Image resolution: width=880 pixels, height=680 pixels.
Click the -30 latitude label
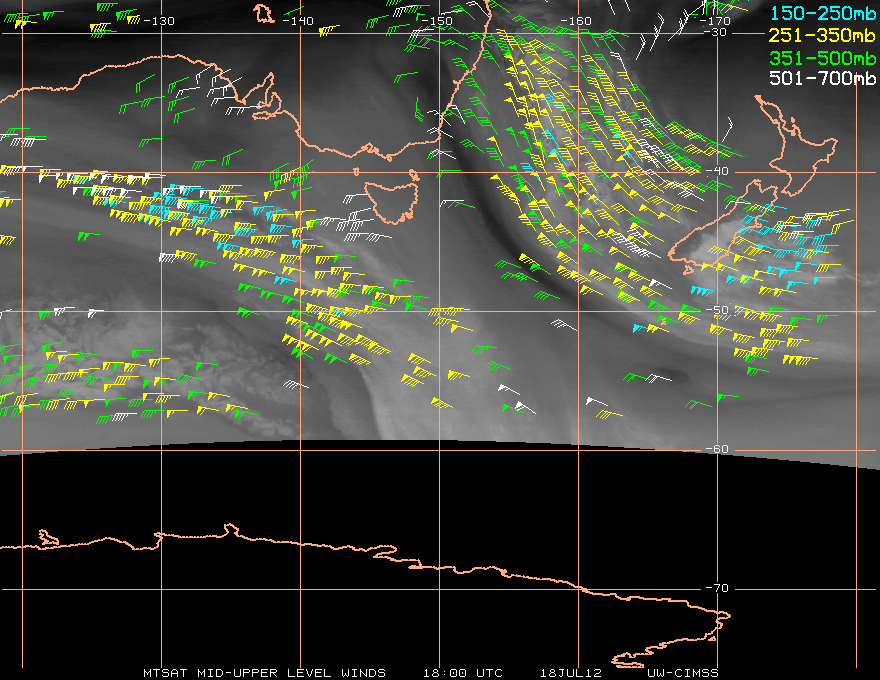[x=715, y=32]
